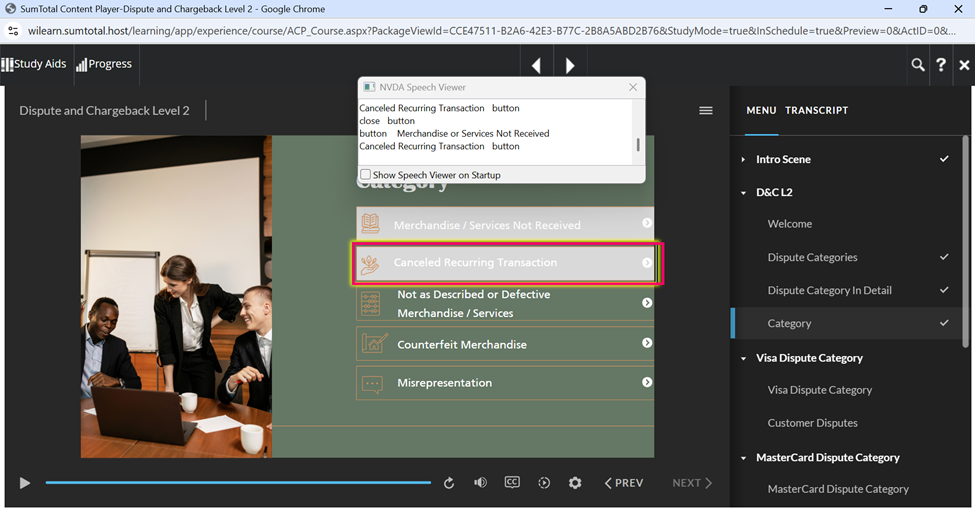Image resolution: width=975 pixels, height=509 pixels.
Task: Click the replay circular arrow icon
Action: 449,483
